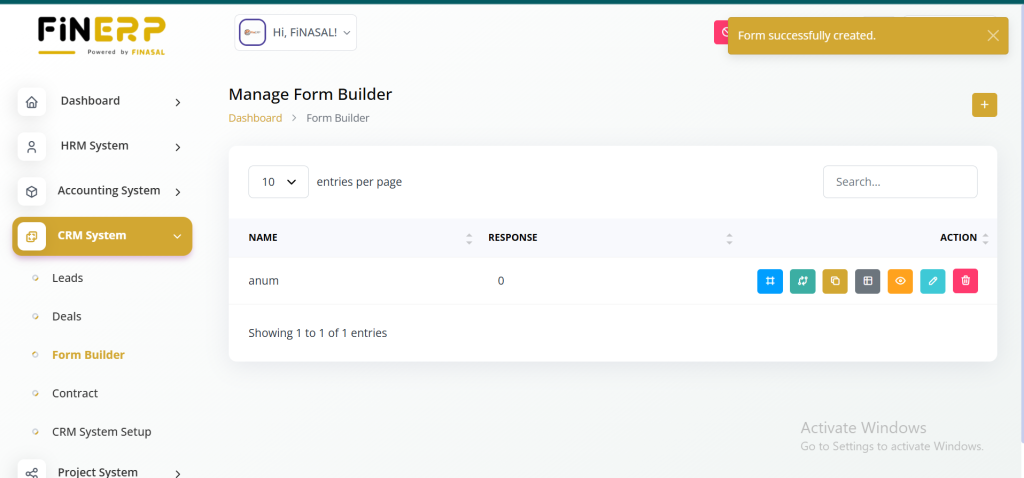This screenshot has width=1024, height=478.
Task: Click the orange eye view icon for anum
Action: pyautogui.click(x=900, y=281)
